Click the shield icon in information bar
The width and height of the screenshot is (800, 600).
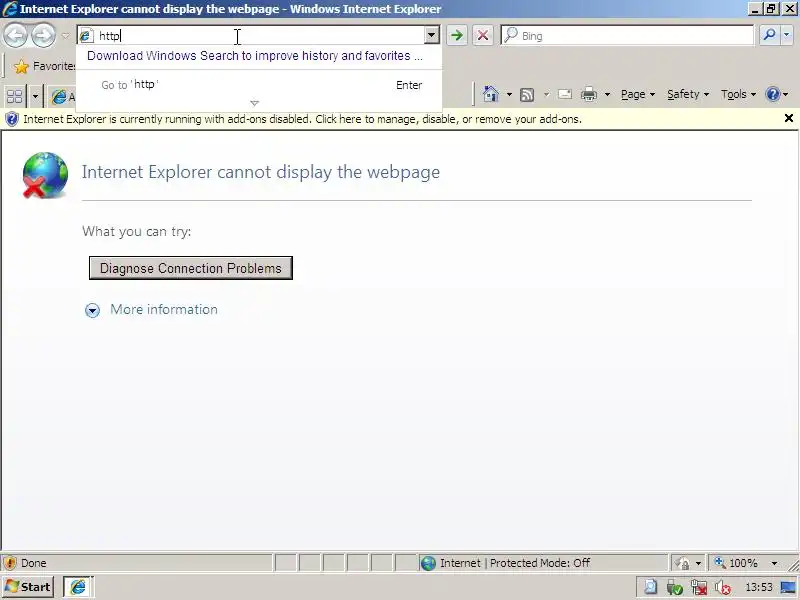tap(12, 119)
